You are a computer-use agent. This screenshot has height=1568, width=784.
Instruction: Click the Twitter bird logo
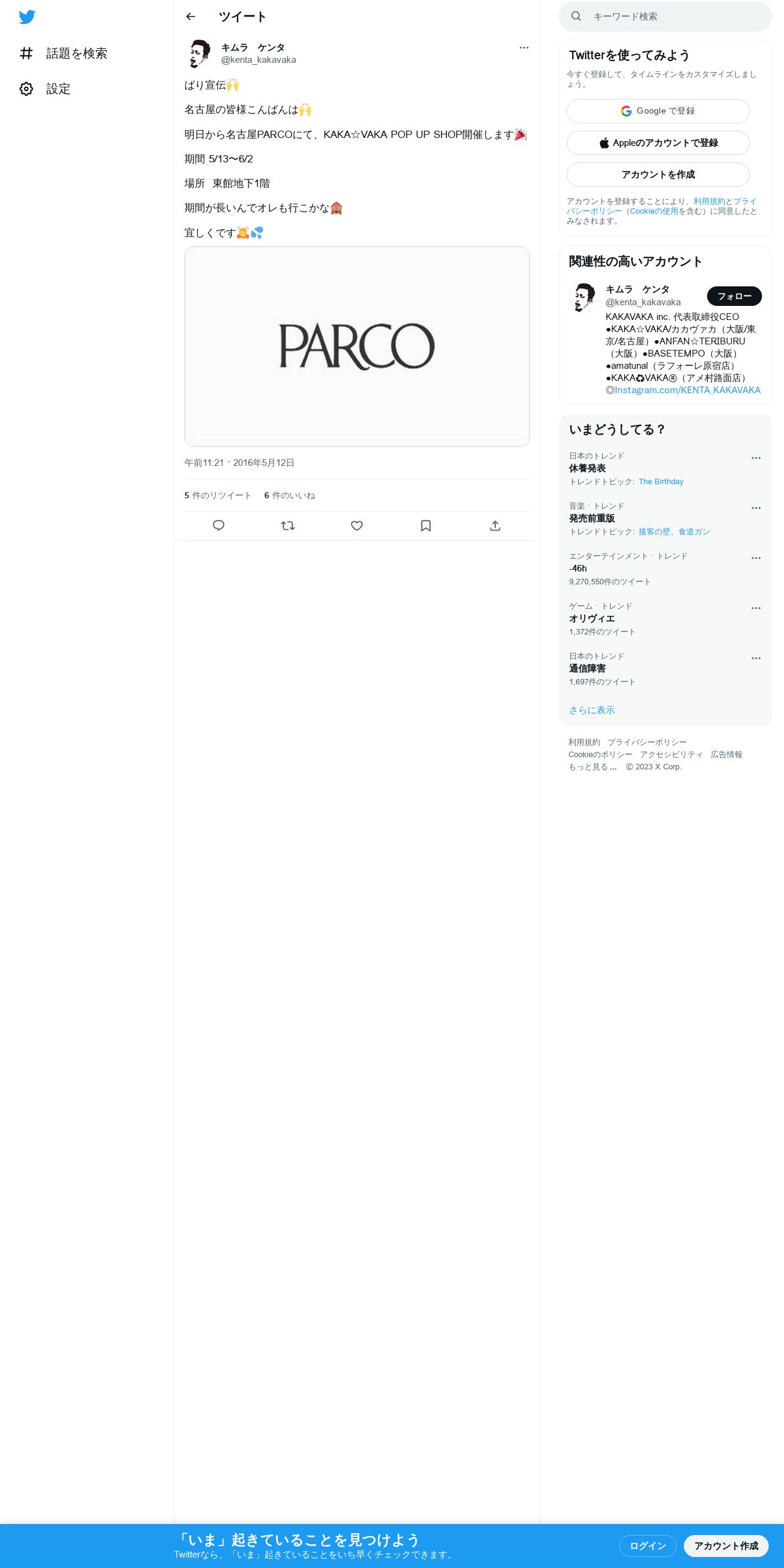coord(27,17)
